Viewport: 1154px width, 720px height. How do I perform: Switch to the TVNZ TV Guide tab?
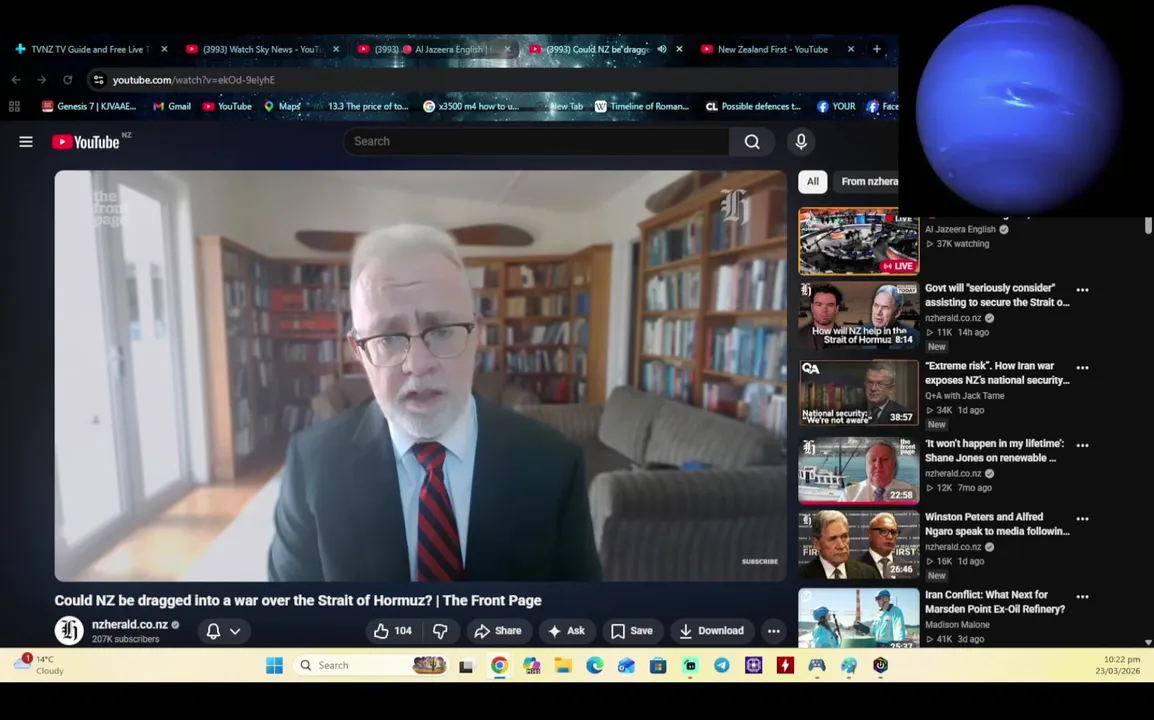[88, 49]
